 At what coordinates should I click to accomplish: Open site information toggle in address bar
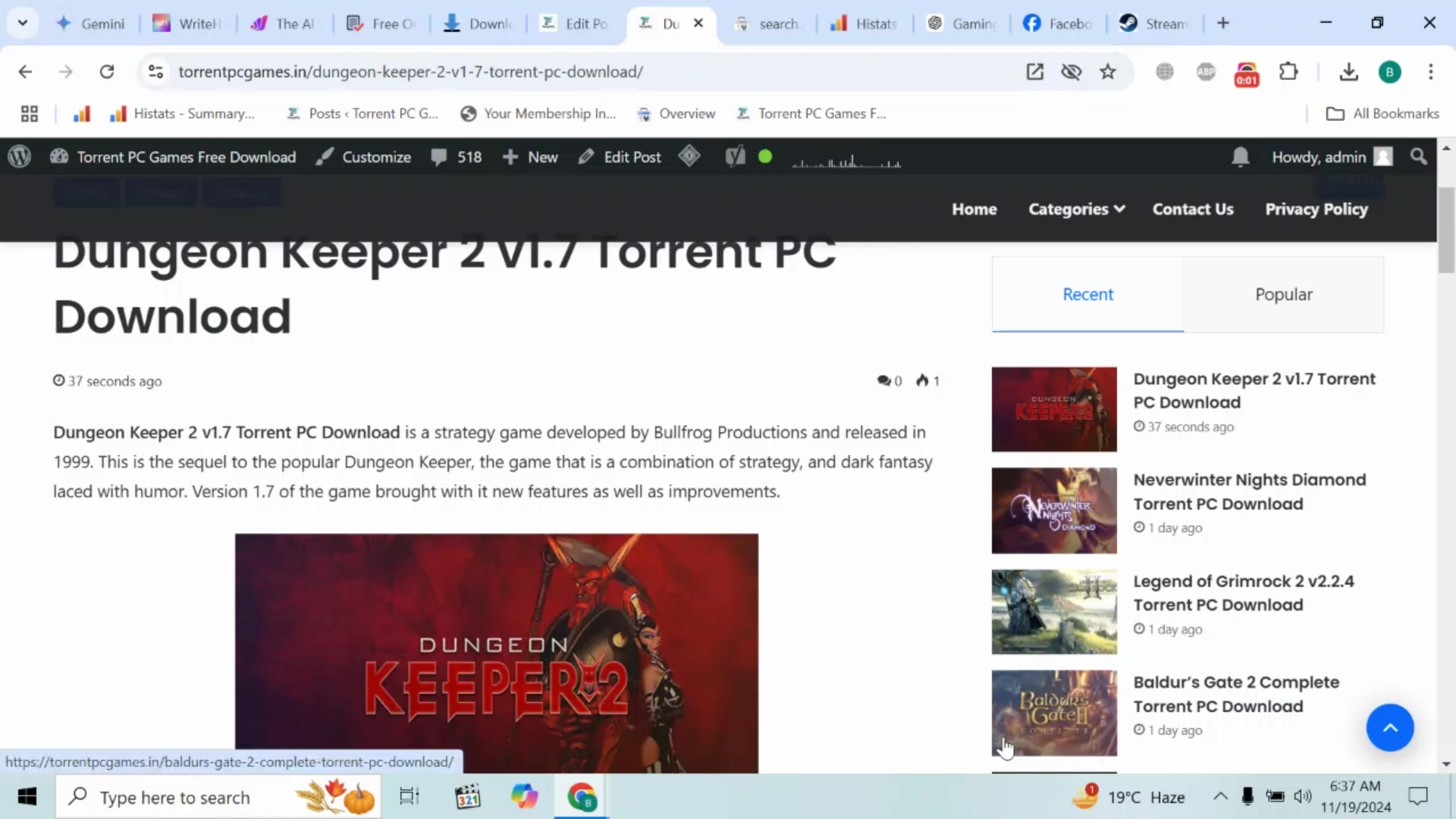(x=155, y=71)
